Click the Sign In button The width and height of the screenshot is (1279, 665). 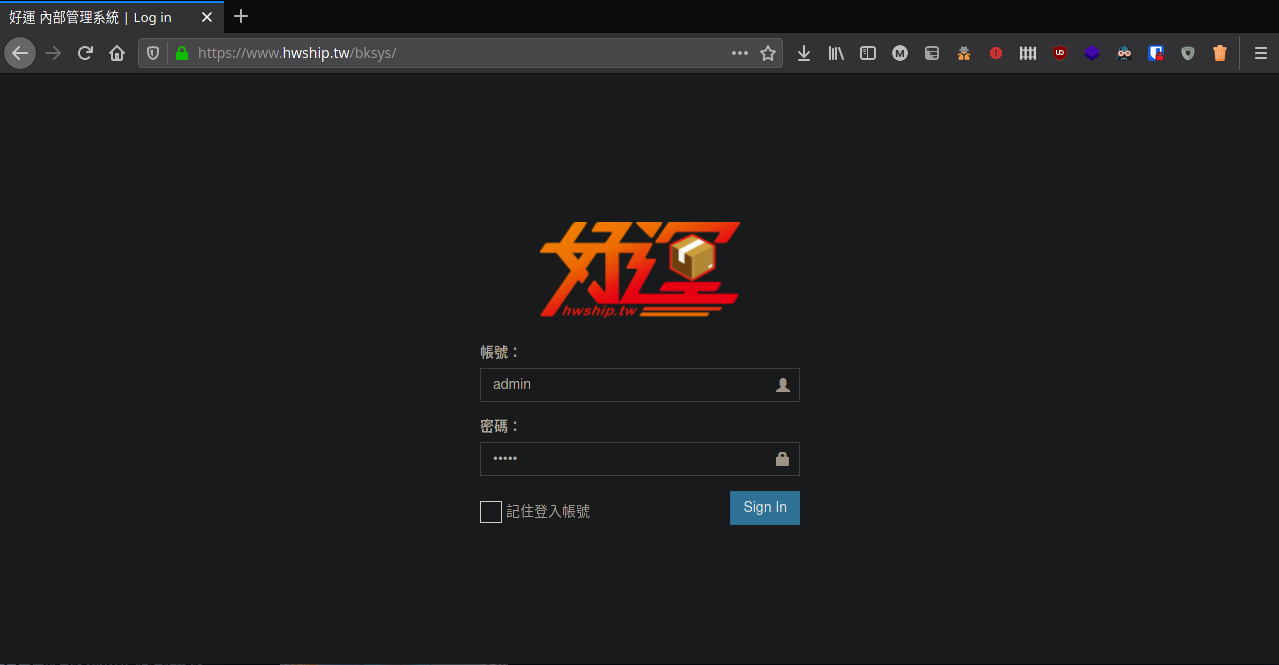click(765, 508)
